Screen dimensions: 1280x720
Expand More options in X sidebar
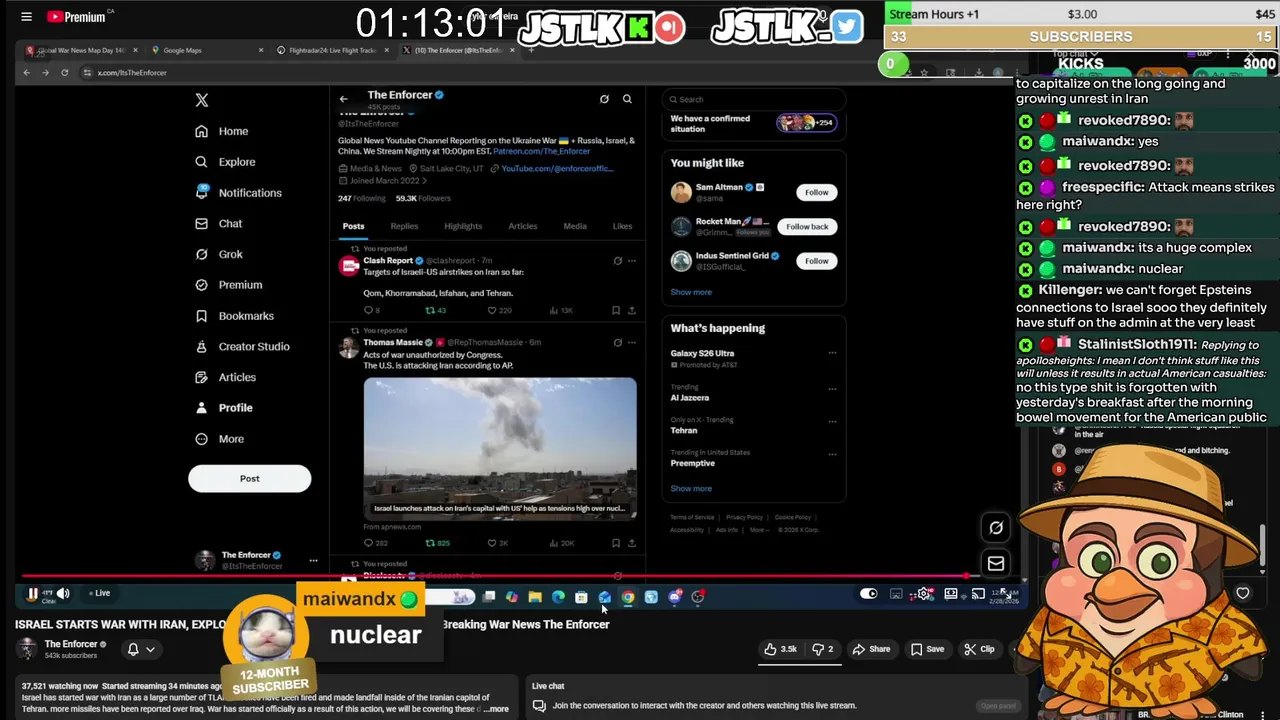coord(219,439)
